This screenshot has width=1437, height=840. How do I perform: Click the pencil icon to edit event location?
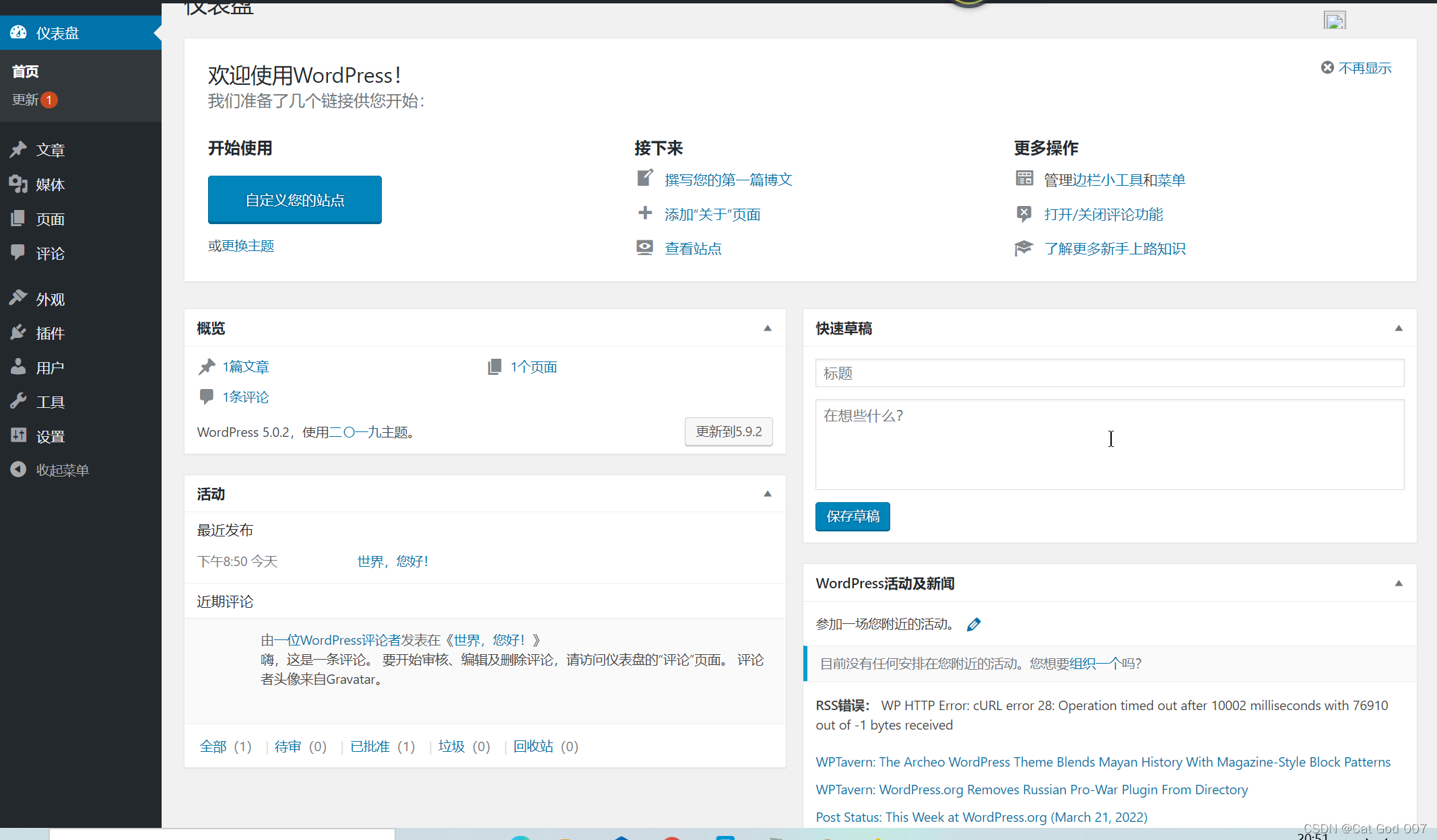[x=974, y=625]
